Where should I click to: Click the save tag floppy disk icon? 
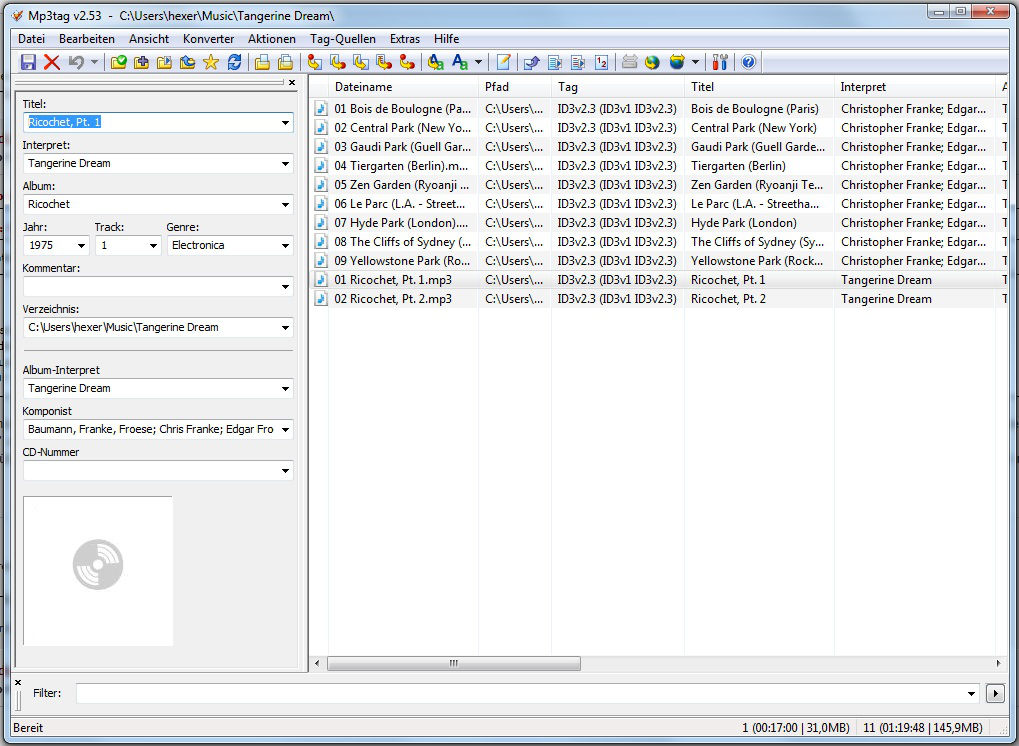point(28,62)
